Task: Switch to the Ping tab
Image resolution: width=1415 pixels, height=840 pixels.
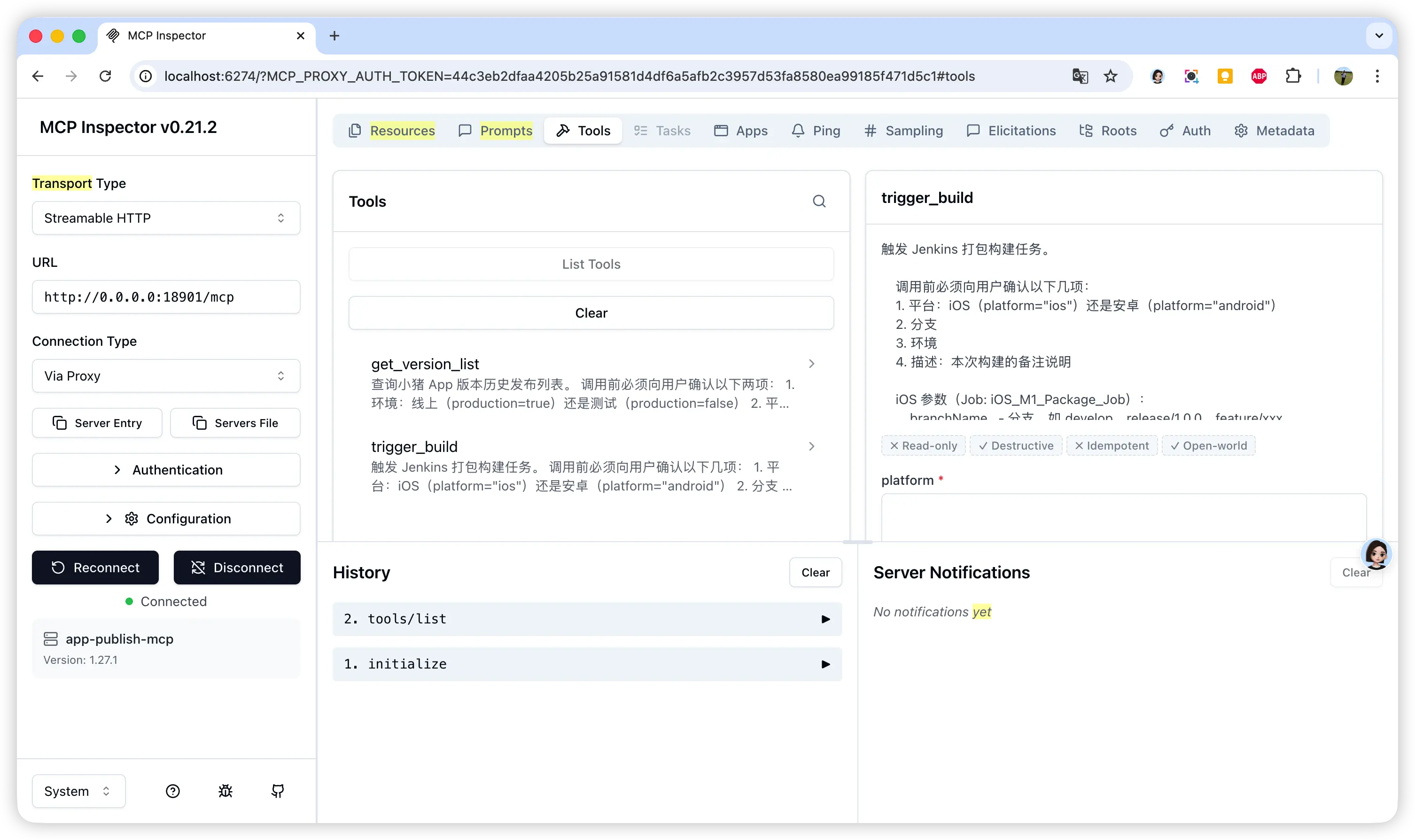Action: (816, 131)
